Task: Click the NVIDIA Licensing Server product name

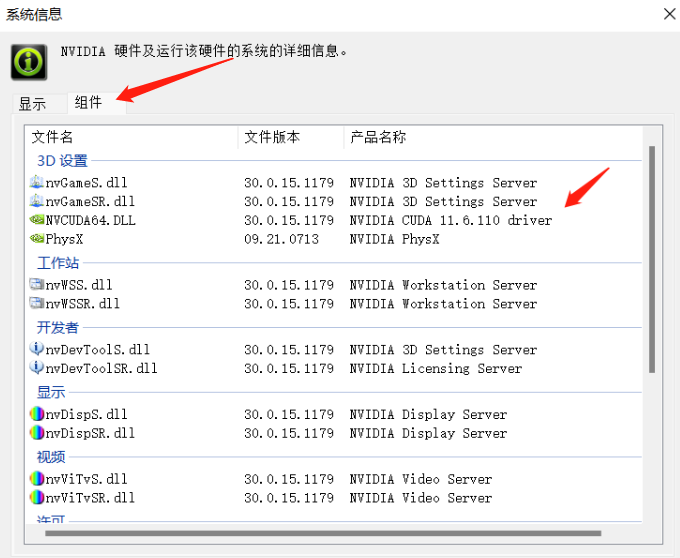Action: [x=436, y=368]
